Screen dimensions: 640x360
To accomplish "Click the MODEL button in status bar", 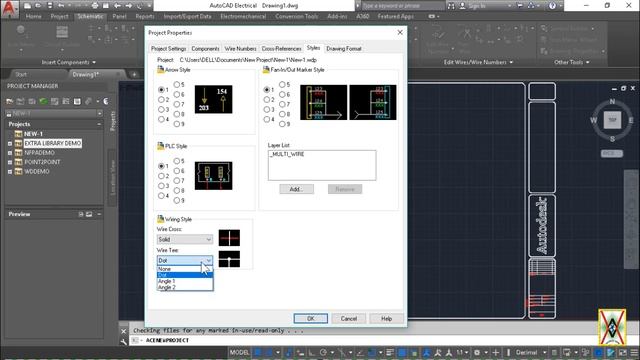I will [239, 352].
